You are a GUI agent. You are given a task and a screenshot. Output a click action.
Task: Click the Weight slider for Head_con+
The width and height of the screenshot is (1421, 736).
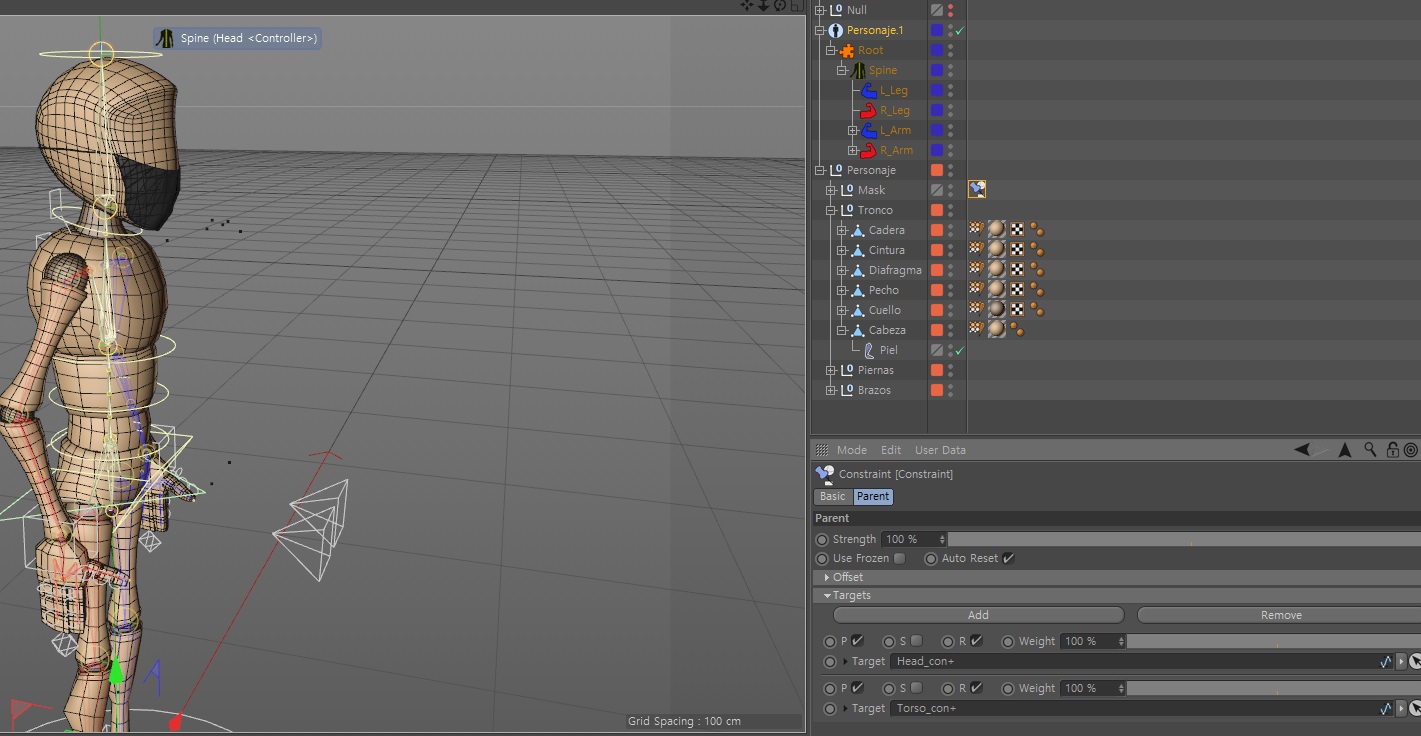pos(1274,641)
